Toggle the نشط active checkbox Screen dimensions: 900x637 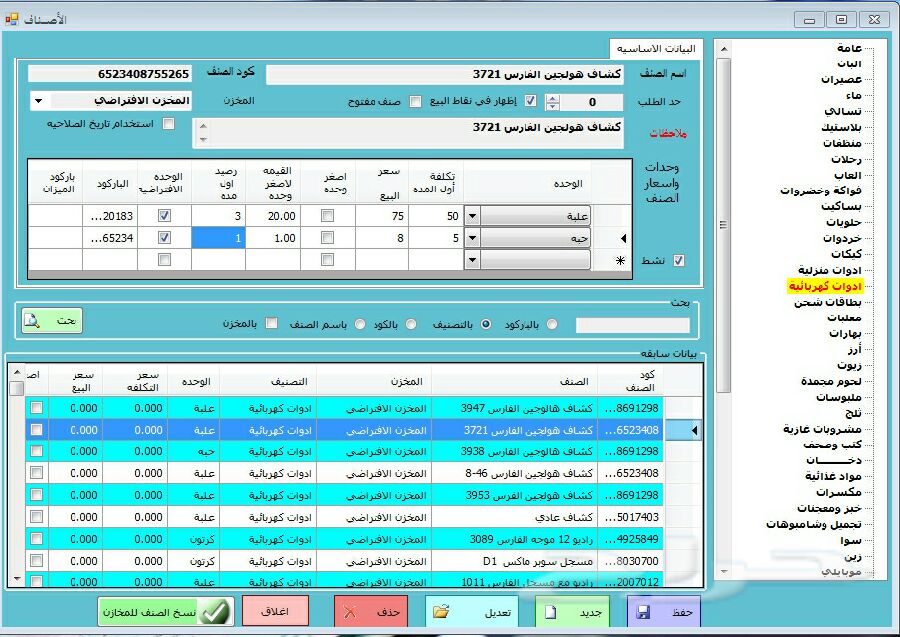[x=678, y=261]
